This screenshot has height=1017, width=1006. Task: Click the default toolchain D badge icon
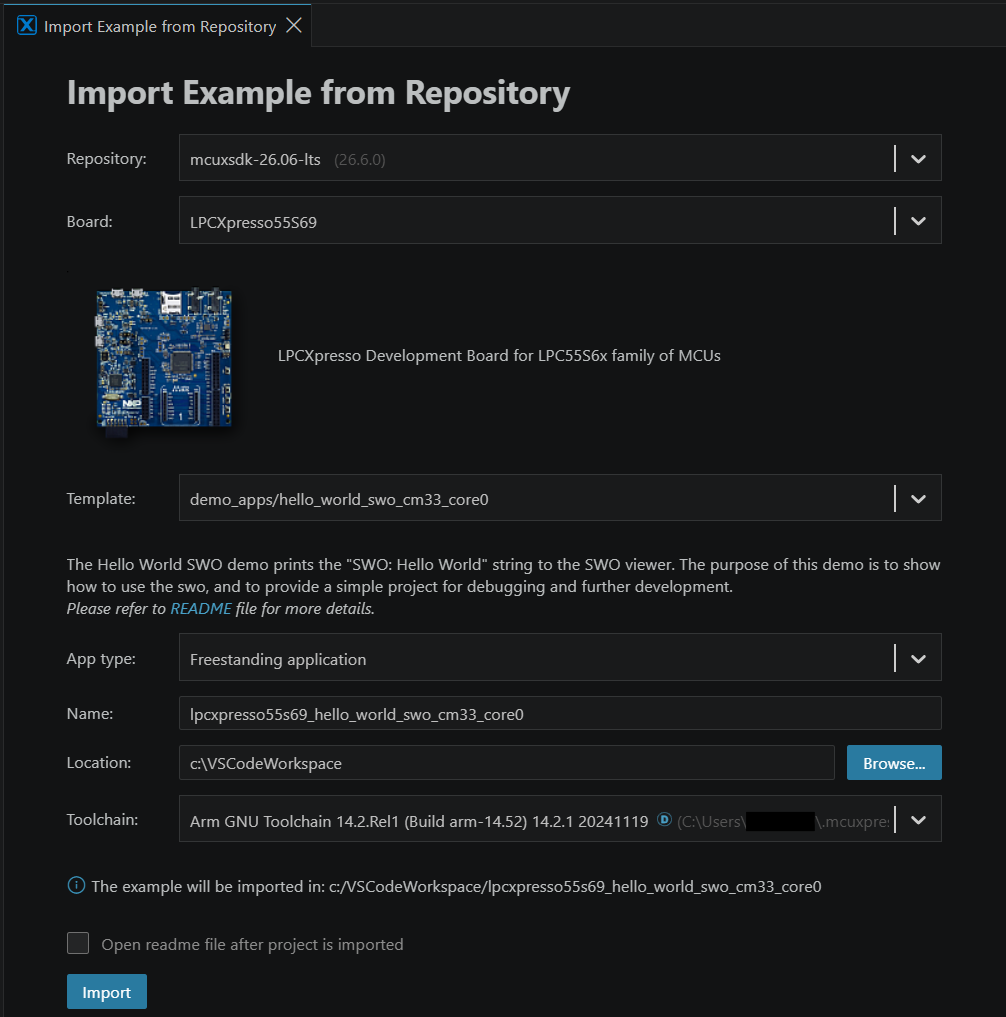tap(664, 819)
